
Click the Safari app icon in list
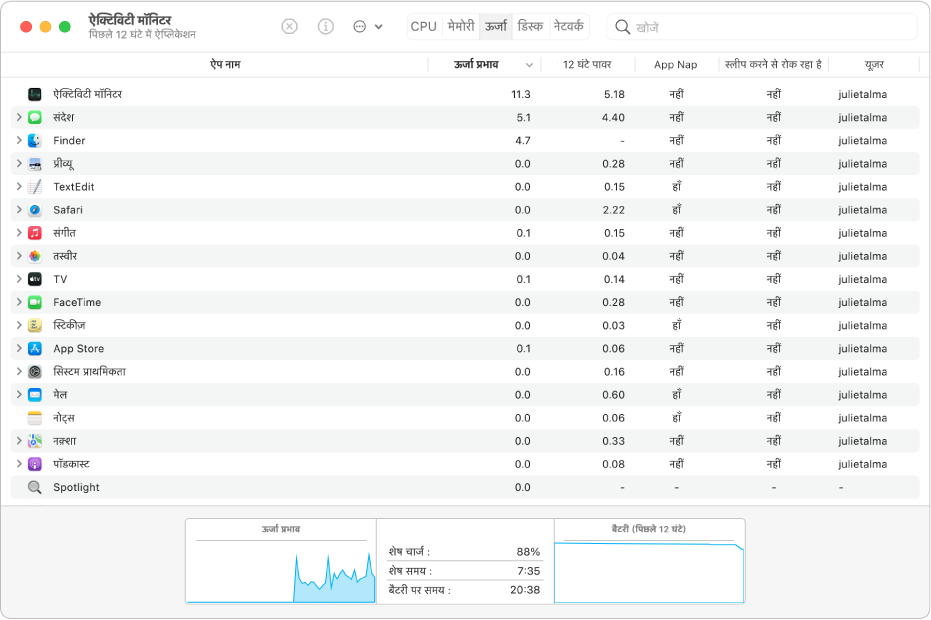click(35, 210)
